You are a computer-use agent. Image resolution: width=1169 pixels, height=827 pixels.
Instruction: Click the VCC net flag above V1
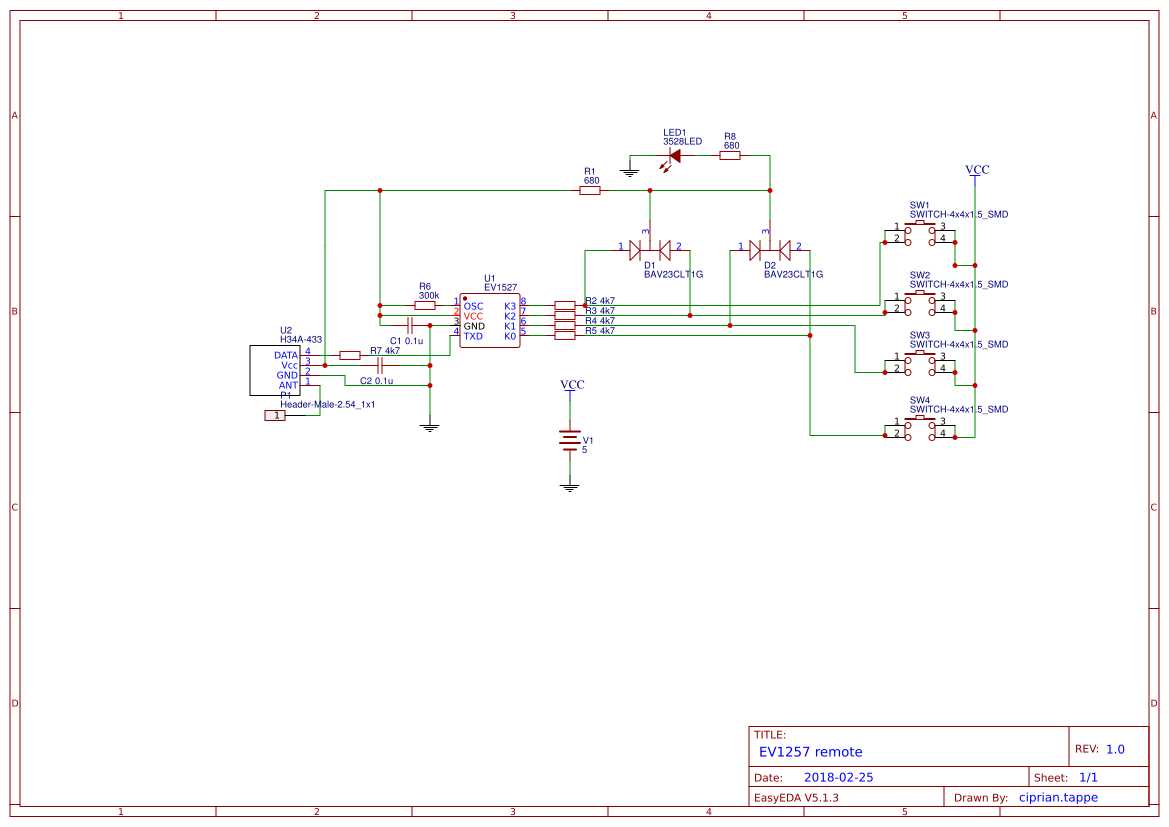[x=573, y=386]
